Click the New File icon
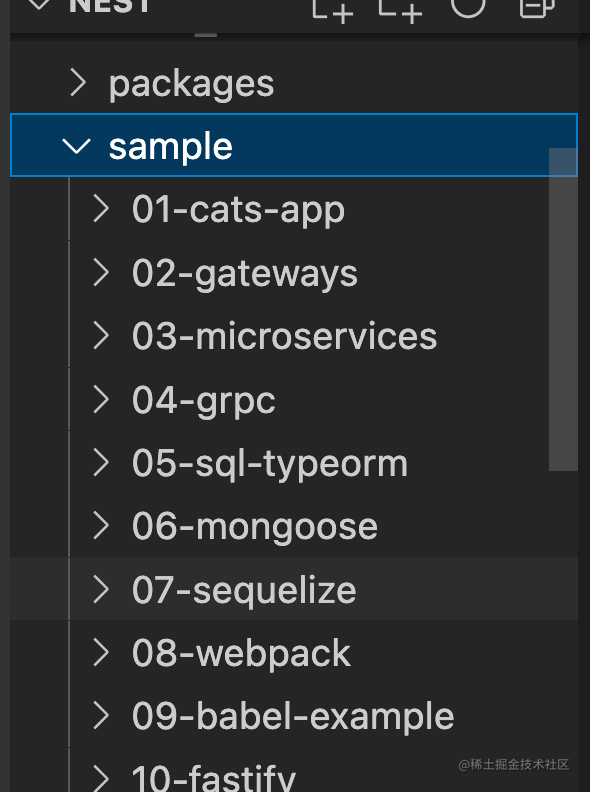This screenshot has height=792, width=590. point(333,9)
